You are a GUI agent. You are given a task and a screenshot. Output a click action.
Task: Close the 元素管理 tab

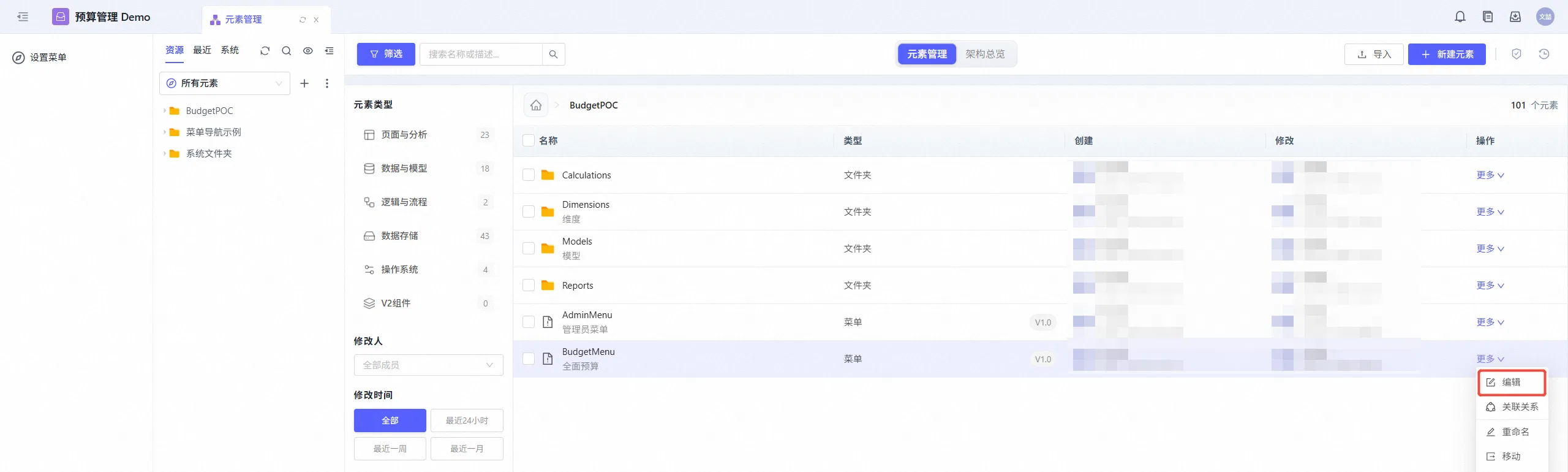316,20
